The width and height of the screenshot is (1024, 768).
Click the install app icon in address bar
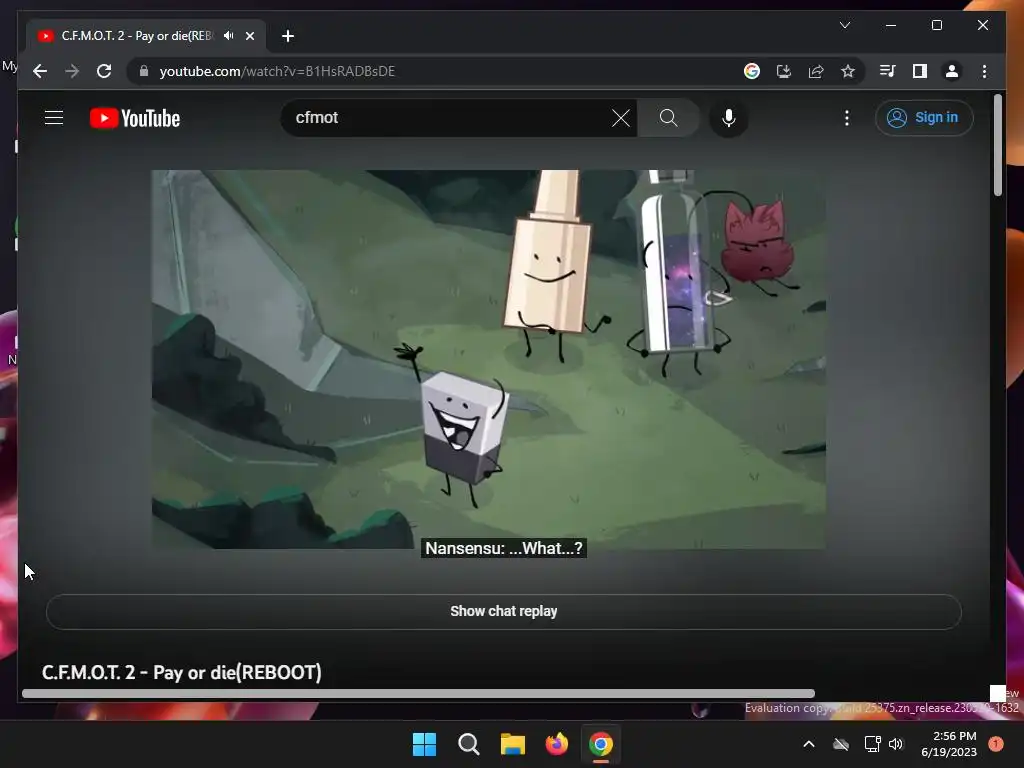coord(784,71)
